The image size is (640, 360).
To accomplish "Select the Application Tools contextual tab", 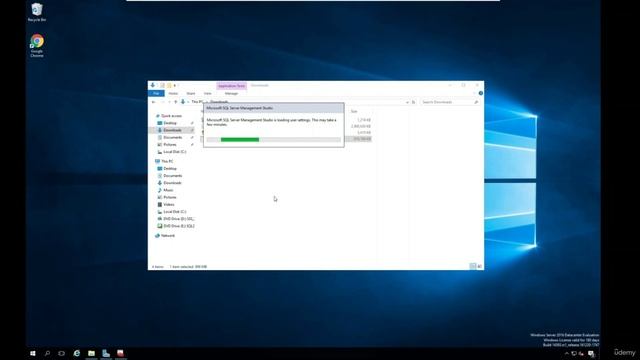I will coord(231,86).
